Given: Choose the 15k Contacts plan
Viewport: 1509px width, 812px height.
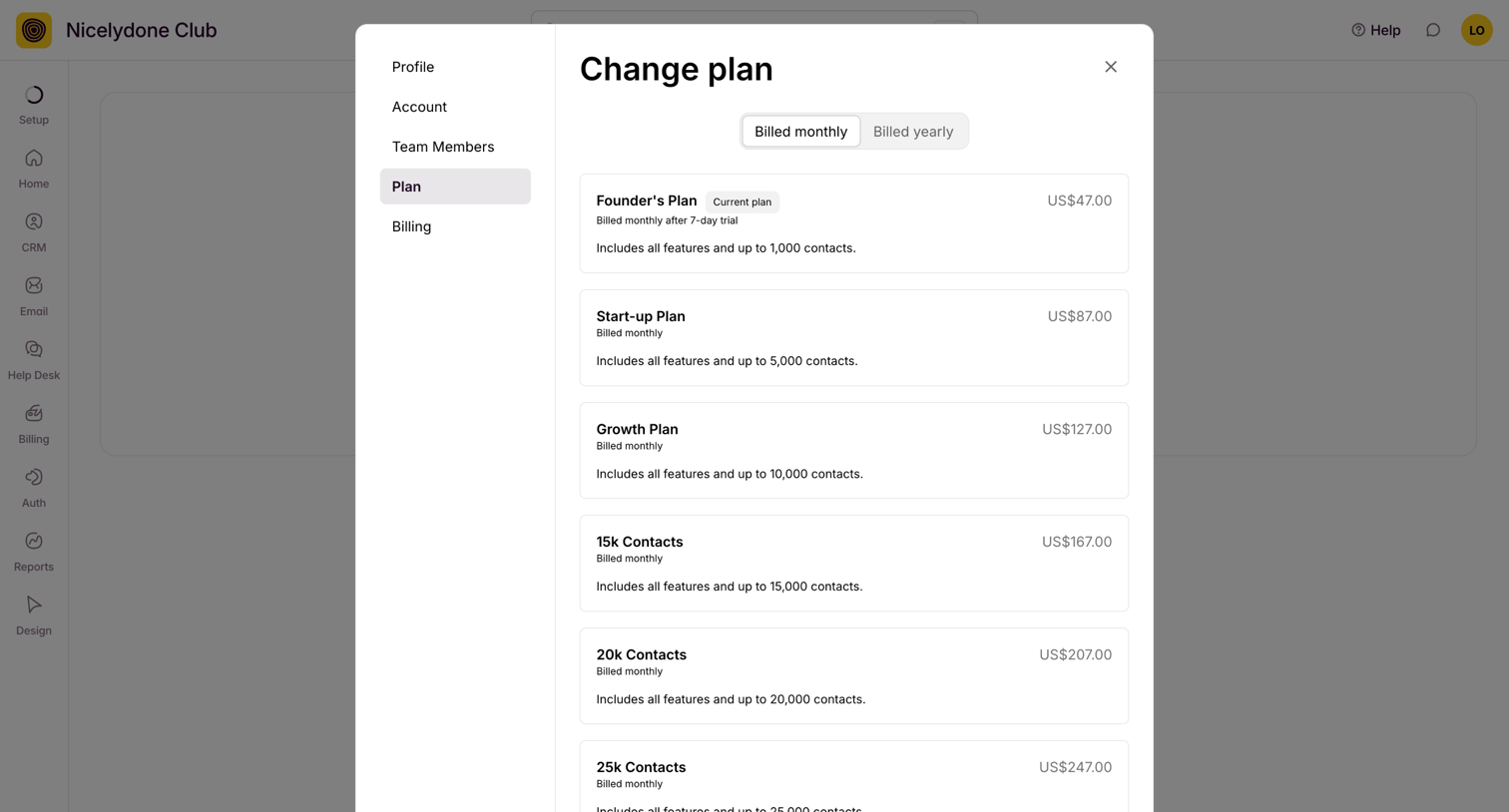Looking at the screenshot, I should tap(854, 564).
